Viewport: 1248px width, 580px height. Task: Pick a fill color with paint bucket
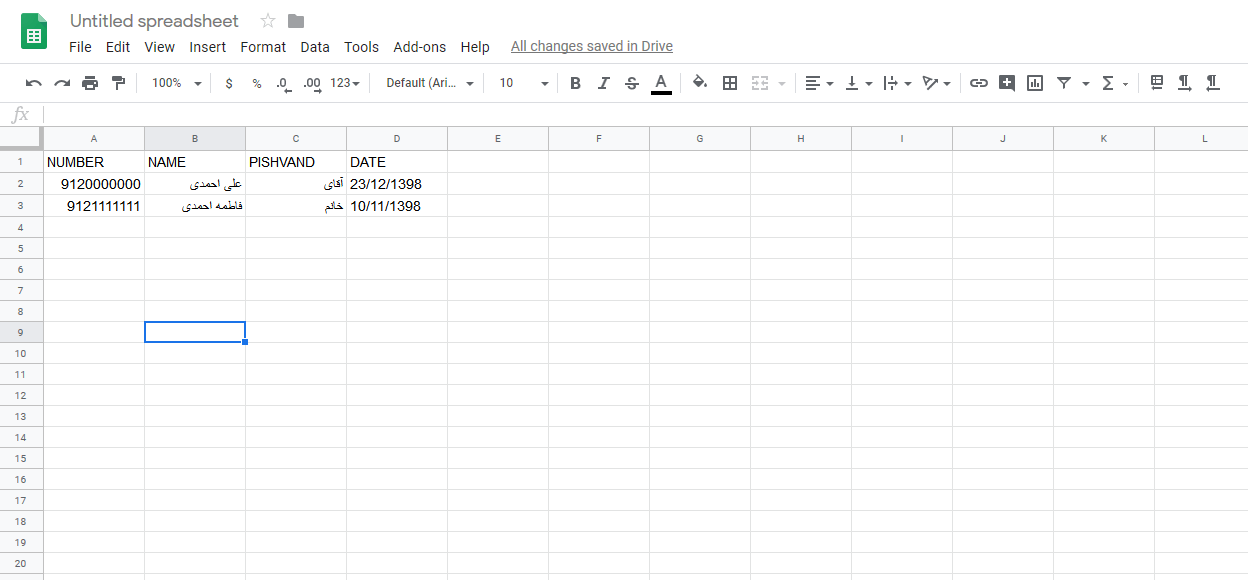coord(700,83)
